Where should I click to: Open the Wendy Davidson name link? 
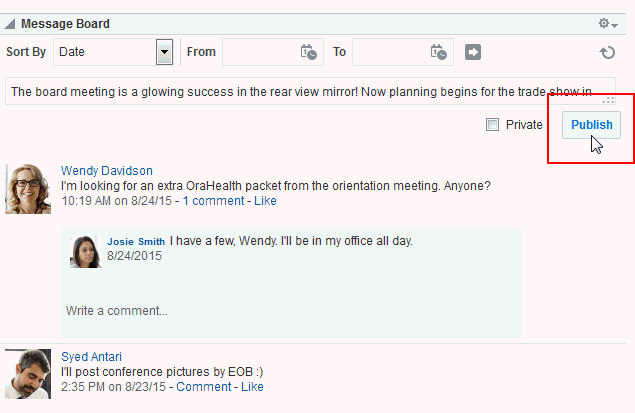coord(107,170)
